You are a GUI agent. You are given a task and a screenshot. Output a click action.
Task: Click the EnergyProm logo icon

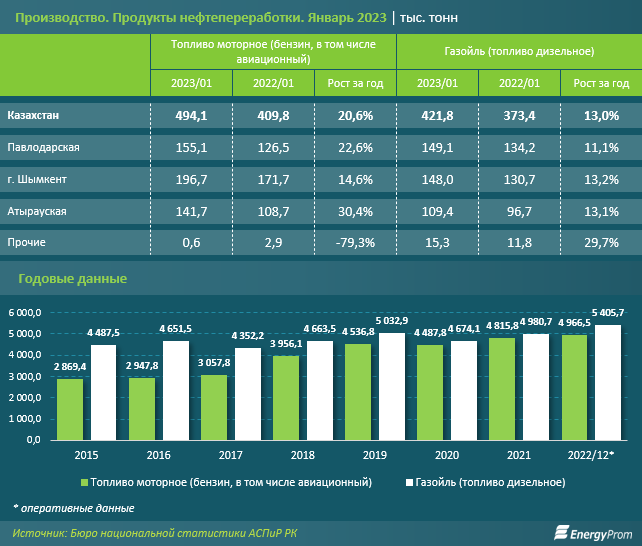563,533
